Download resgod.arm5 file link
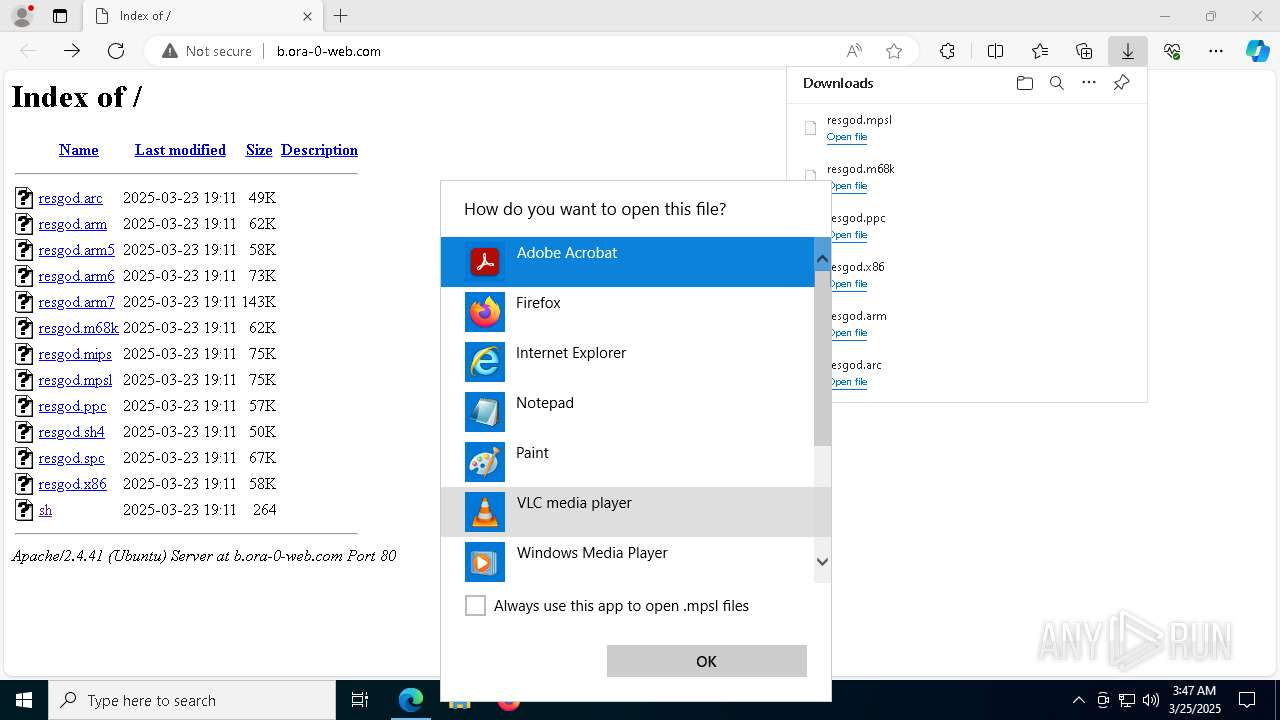This screenshot has width=1280, height=720. point(76,250)
